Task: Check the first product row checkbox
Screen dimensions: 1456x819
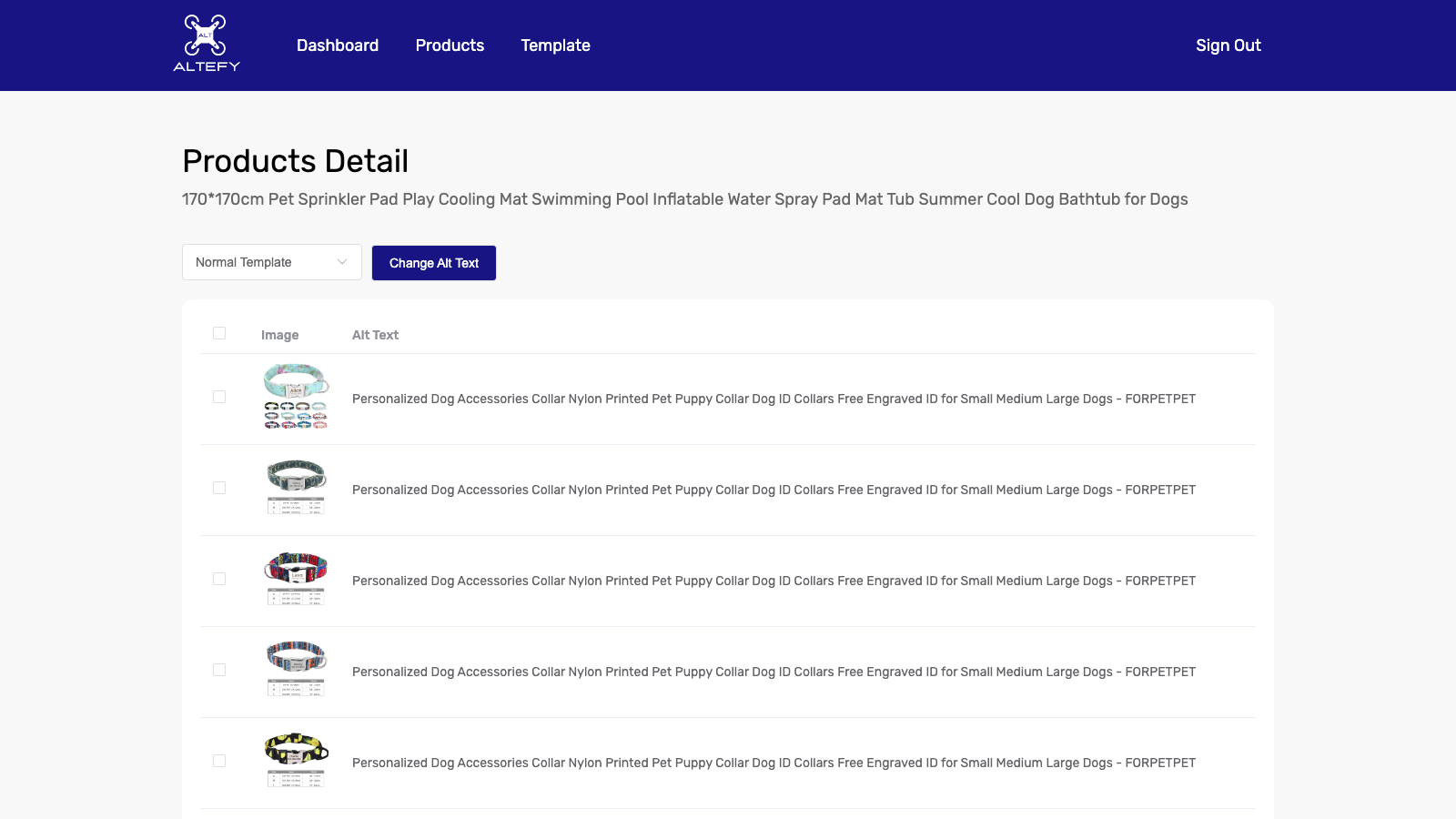Action: (x=219, y=397)
